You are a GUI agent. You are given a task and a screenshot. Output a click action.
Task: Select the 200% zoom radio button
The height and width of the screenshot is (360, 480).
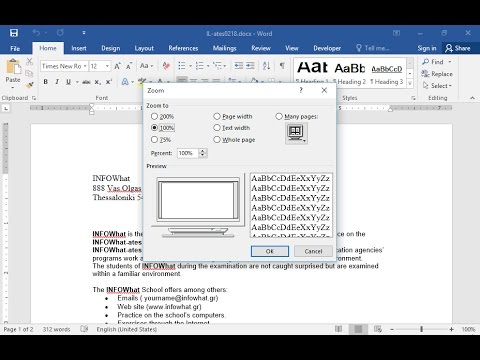point(154,116)
